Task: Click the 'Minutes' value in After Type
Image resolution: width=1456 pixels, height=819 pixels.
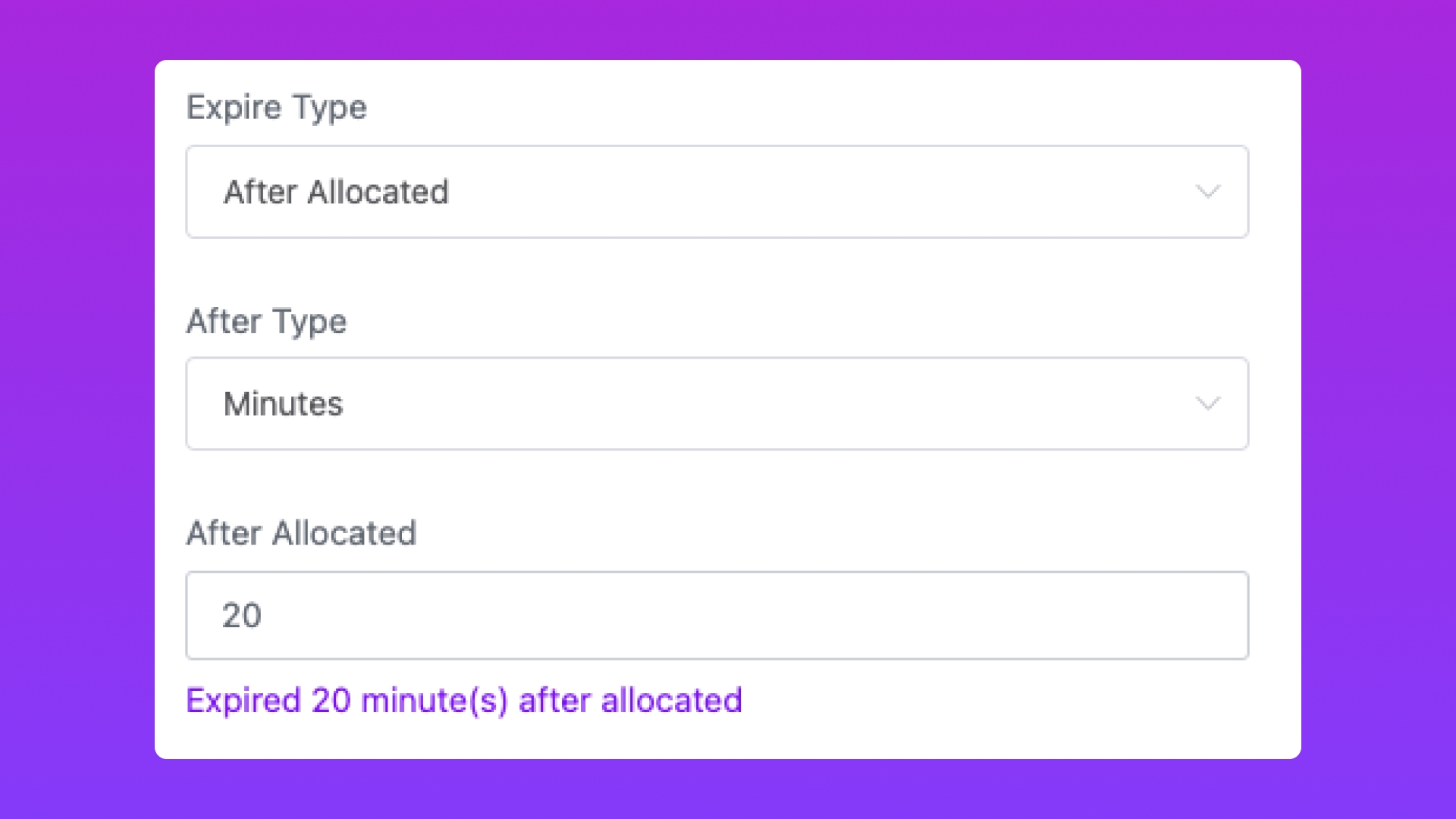Action: point(283,403)
